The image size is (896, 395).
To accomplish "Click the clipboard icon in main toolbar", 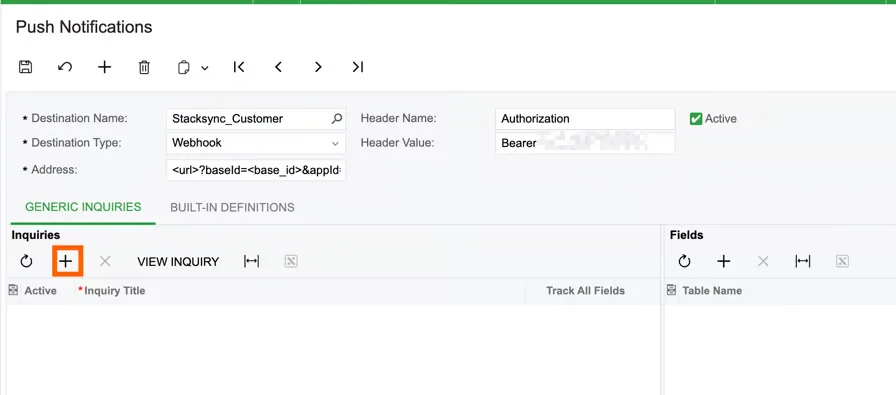I will tap(183, 67).
